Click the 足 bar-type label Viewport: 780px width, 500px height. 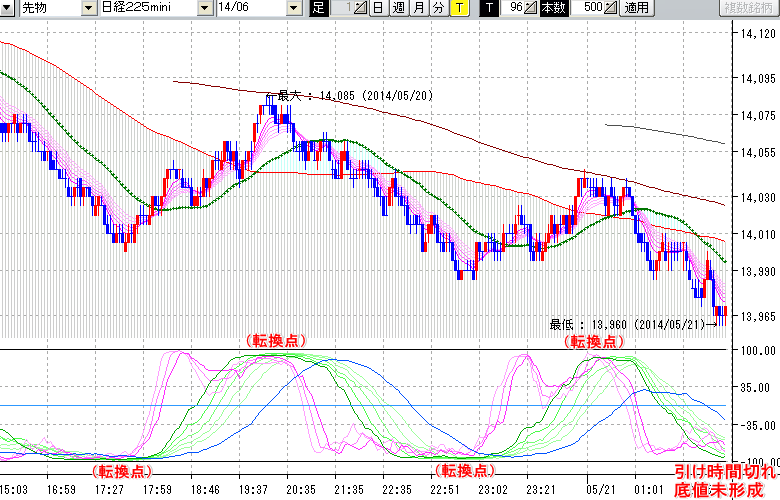point(318,8)
